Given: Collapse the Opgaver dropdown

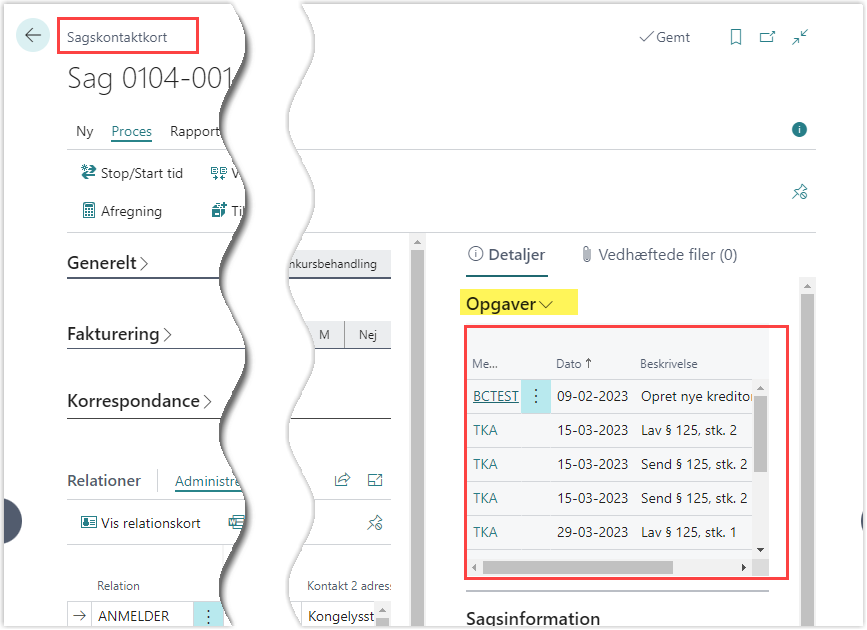Looking at the screenshot, I should (509, 304).
